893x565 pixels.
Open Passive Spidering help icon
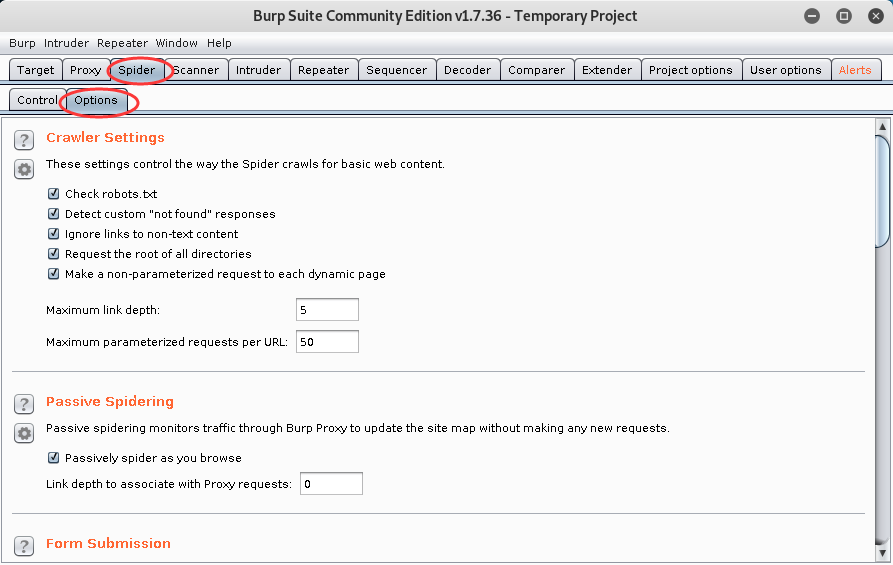24,404
